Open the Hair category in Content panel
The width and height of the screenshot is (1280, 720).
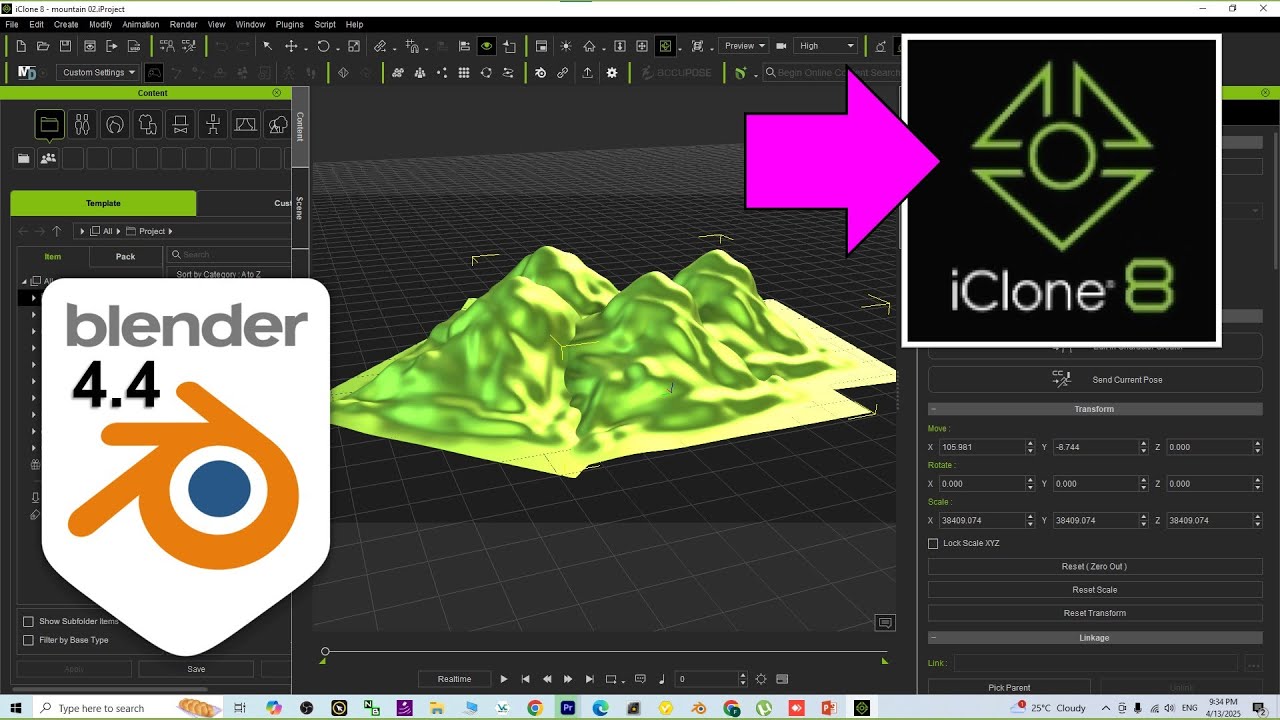pyautogui.click(x=115, y=125)
